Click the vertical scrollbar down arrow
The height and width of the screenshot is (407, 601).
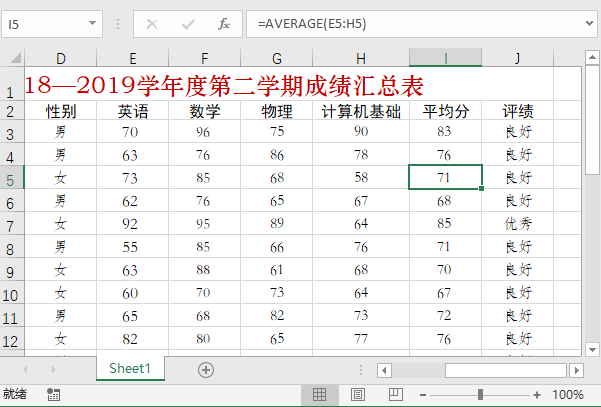click(x=592, y=350)
